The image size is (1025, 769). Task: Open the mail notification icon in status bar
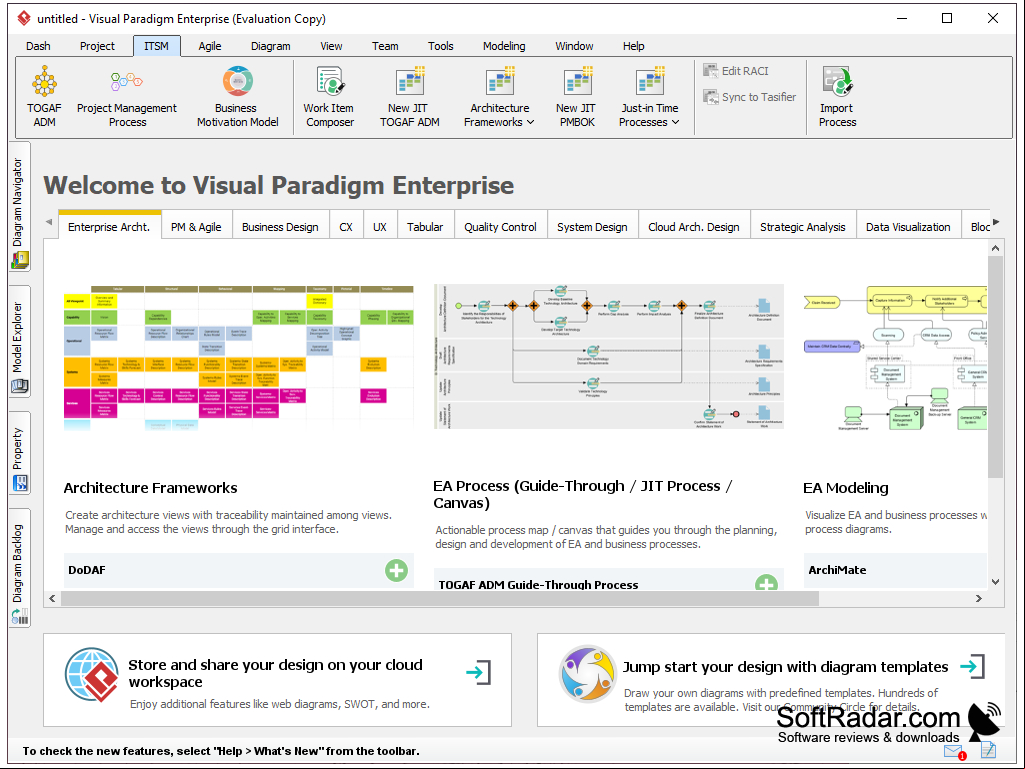coord(954,752)
